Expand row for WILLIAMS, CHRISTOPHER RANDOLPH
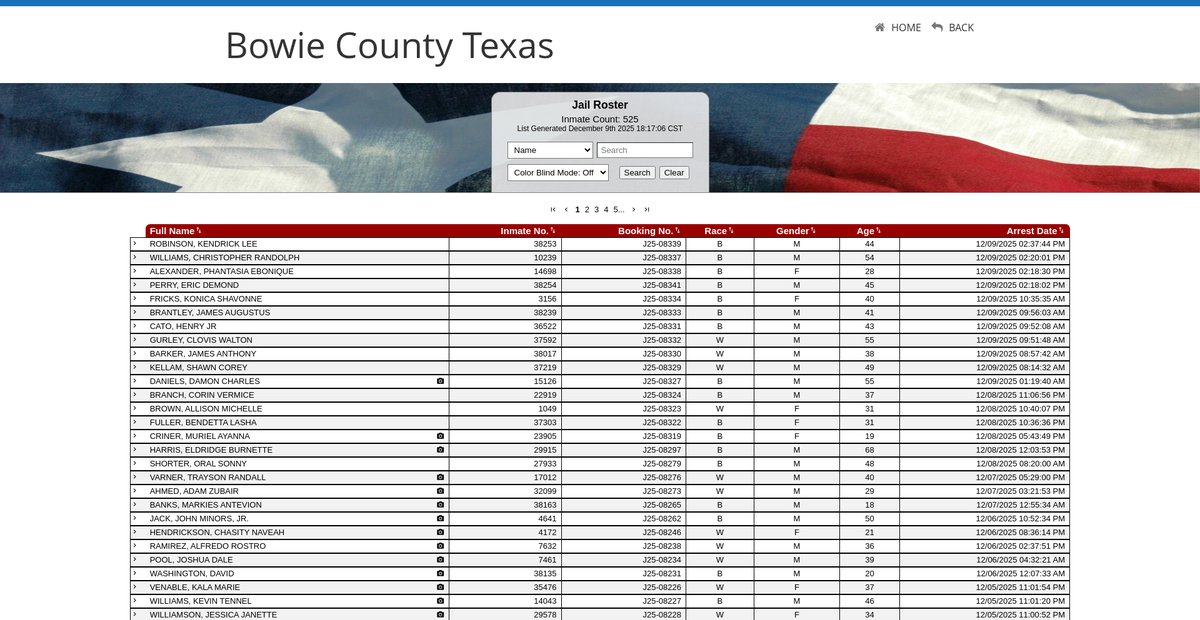1200x620 pixels. click(135, 258)
